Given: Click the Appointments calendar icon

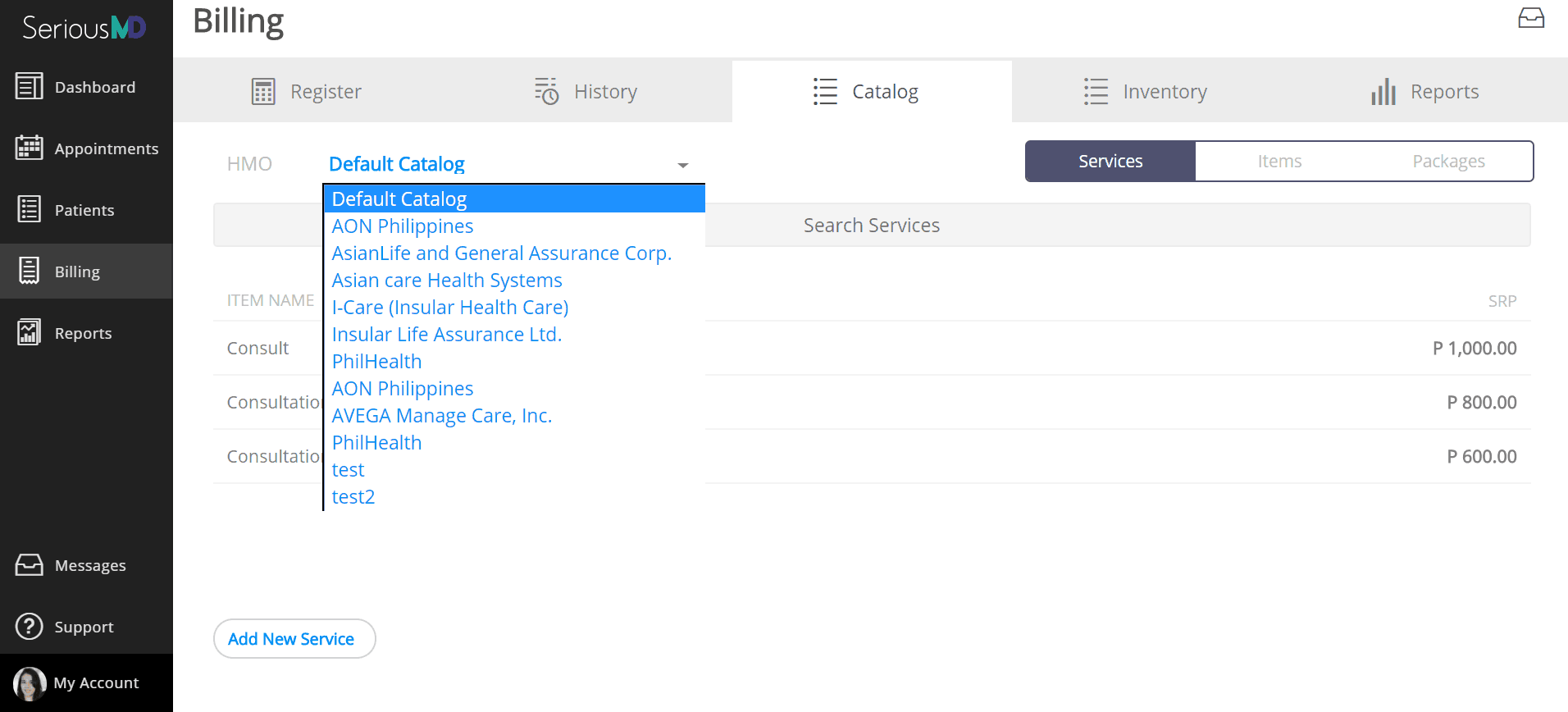Looking at the screenshot, I should pyautogui.click(x=30, y=148).
